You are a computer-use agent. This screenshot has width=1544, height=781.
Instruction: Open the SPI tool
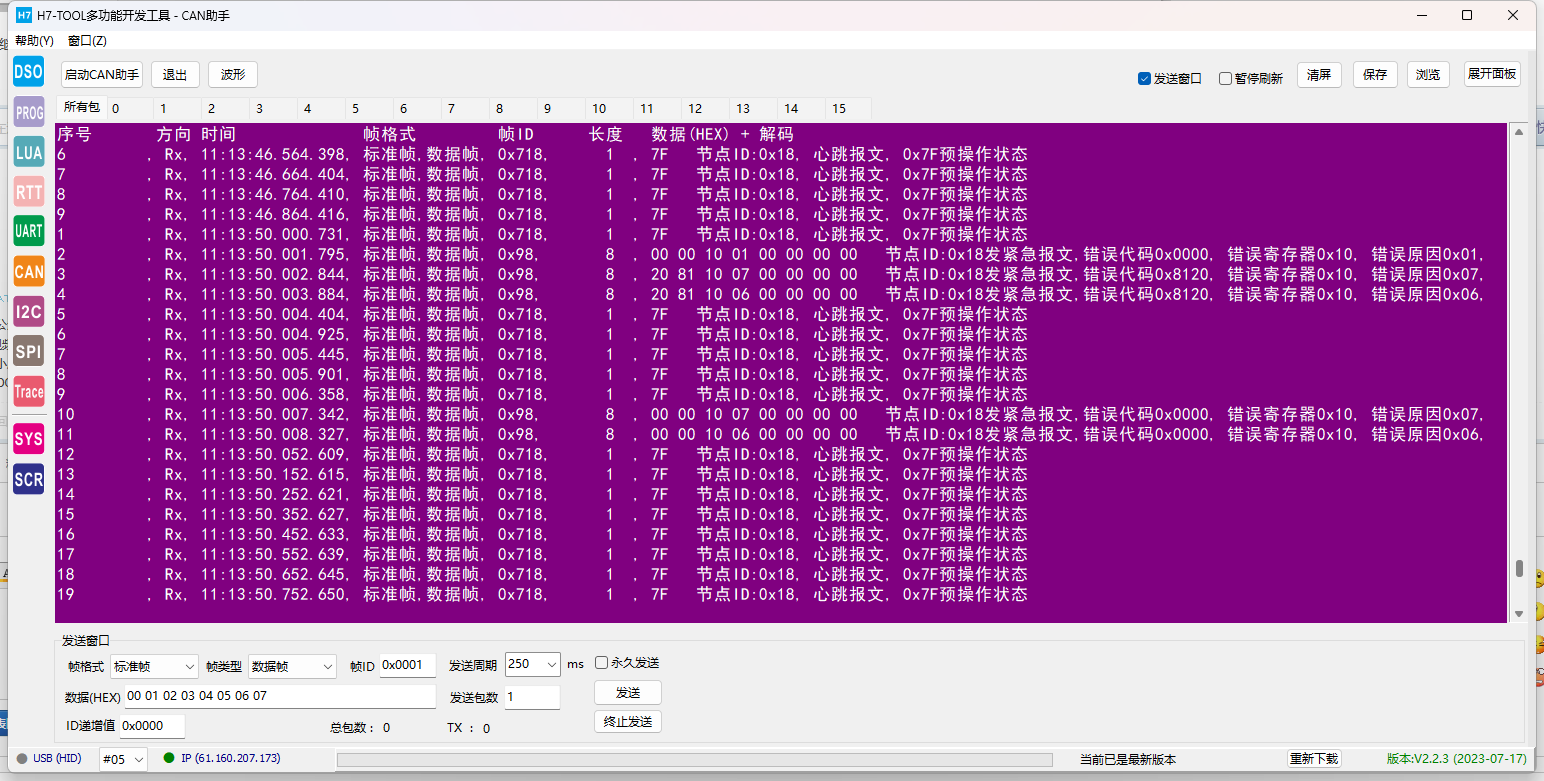(29, 350)
